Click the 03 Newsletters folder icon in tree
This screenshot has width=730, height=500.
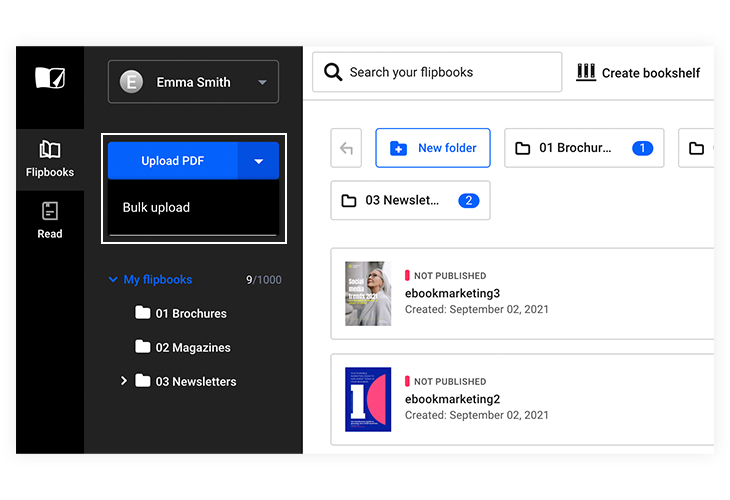point(142,380)
